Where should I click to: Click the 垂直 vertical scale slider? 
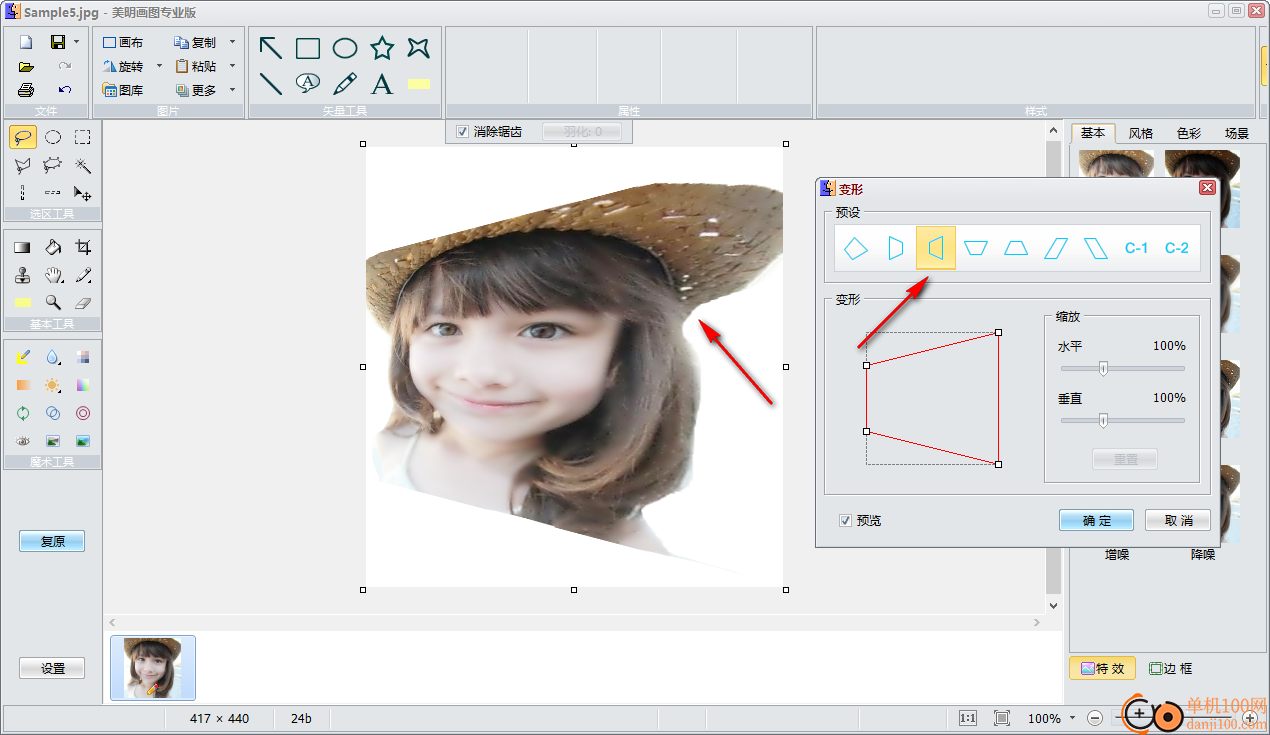[x=1122, y=420]
